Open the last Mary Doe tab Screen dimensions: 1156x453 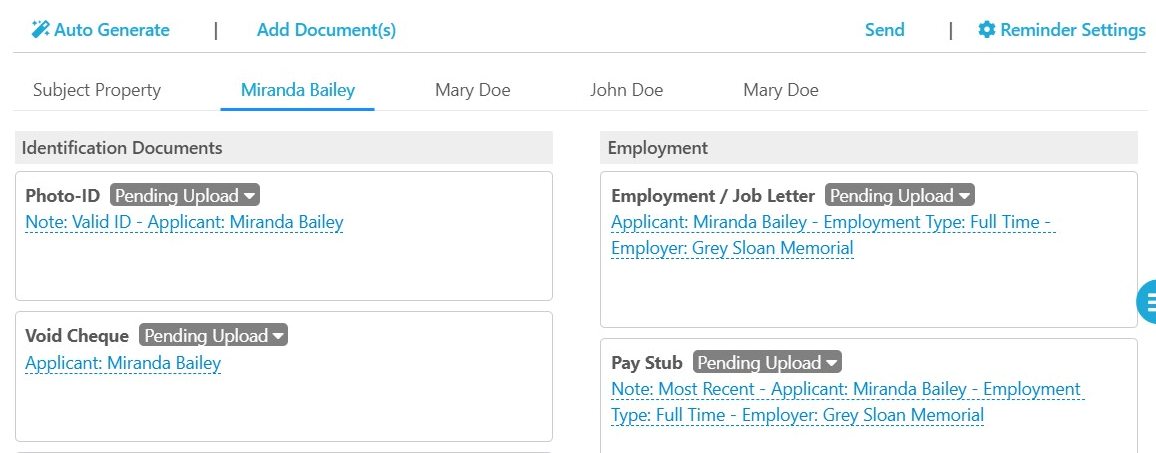781,90
